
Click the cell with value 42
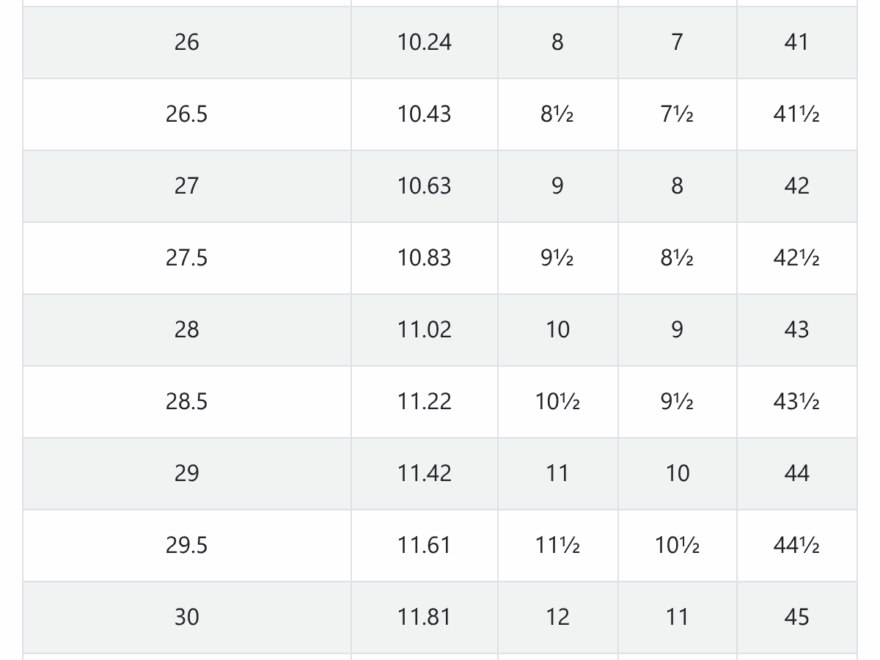(x=796, y=186)
